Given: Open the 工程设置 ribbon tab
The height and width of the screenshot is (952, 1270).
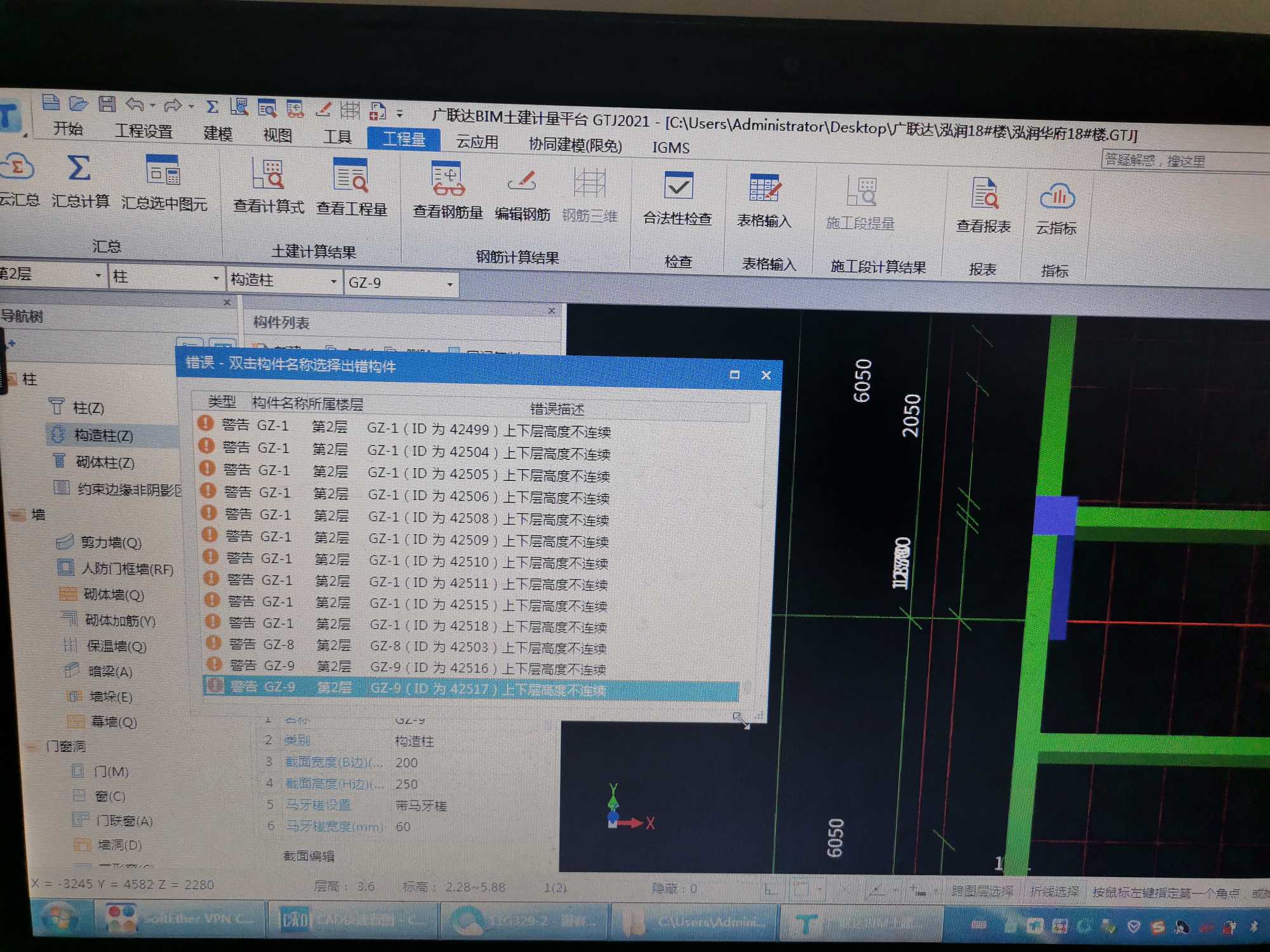Looking at the screenshot, I should [144, 131].
